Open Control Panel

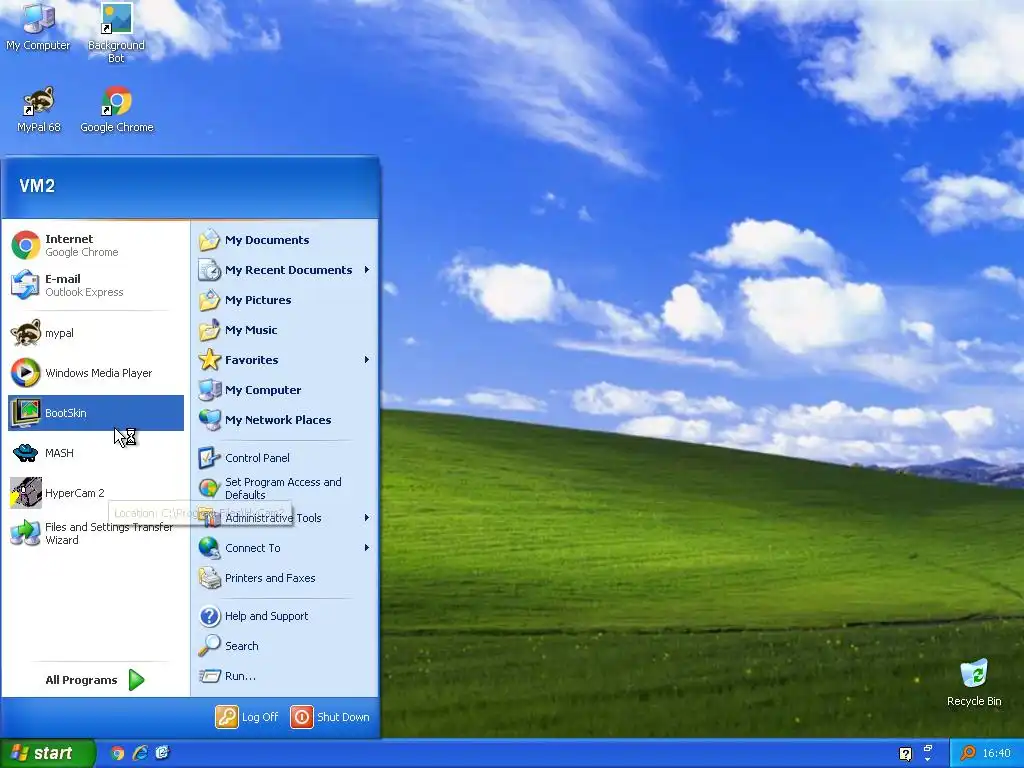(x=285, y=458)
